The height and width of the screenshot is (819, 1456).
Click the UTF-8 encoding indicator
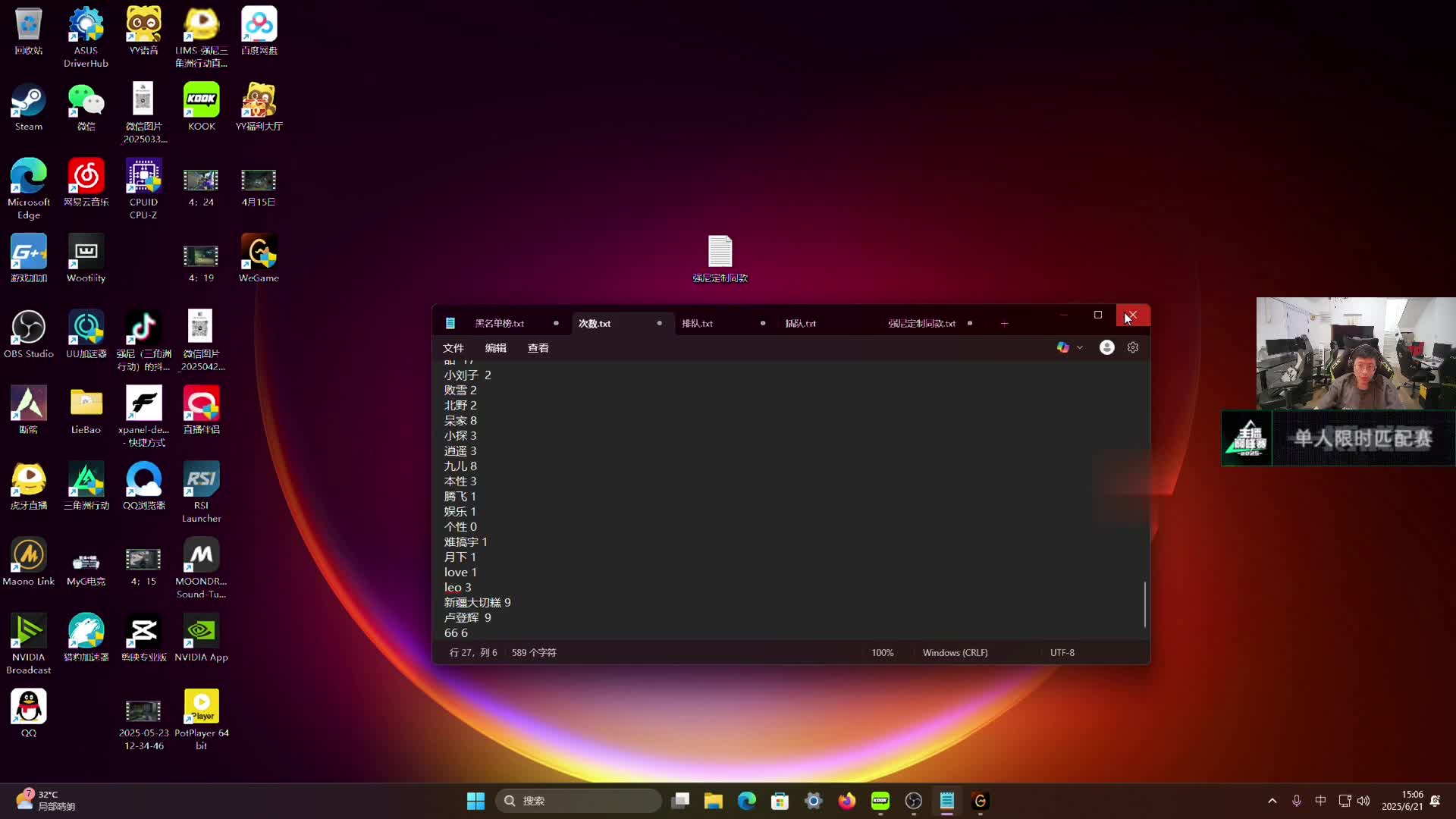coord(1062,653)
